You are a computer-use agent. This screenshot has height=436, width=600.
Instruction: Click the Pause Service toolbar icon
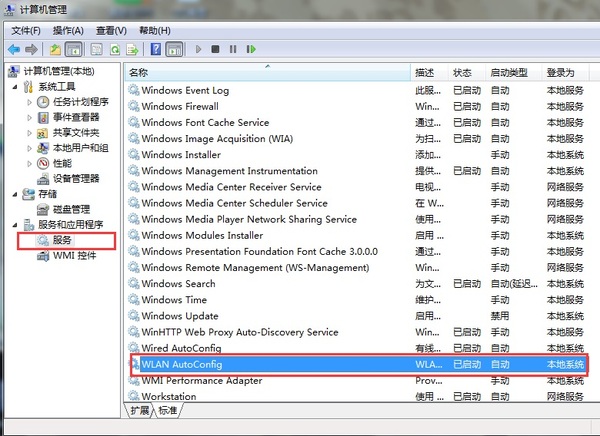[x=232, y=48]
